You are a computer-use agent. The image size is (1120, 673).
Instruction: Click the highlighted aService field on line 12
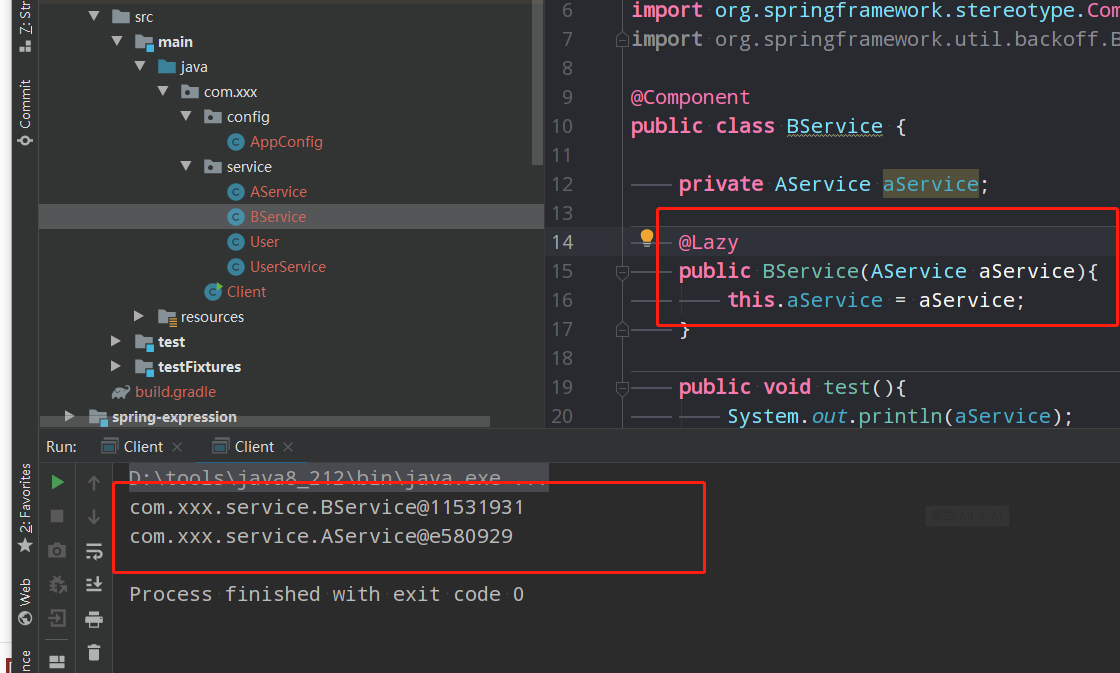[930, 184]
